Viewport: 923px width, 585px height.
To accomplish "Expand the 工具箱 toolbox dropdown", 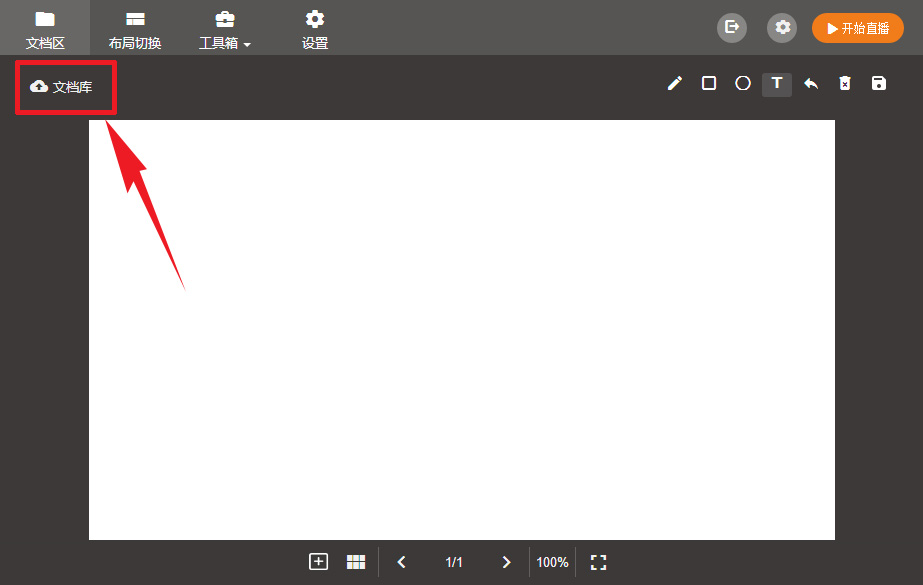I will pyautogui.click(x=225, y=29).
